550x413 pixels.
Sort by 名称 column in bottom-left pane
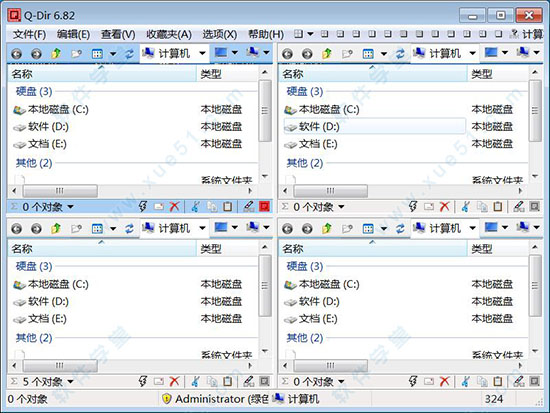(102, 249)
